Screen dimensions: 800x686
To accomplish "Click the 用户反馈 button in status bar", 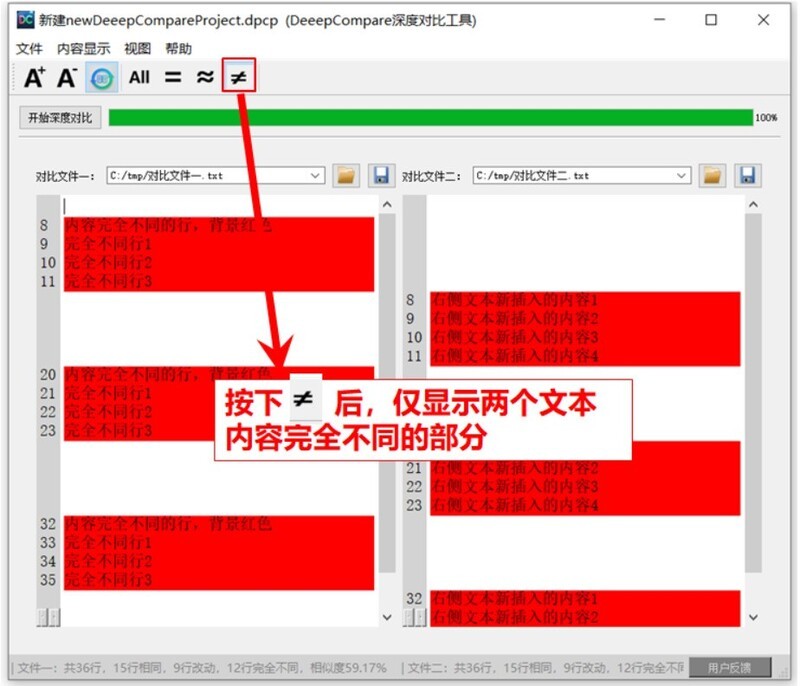I will point(730,668).
